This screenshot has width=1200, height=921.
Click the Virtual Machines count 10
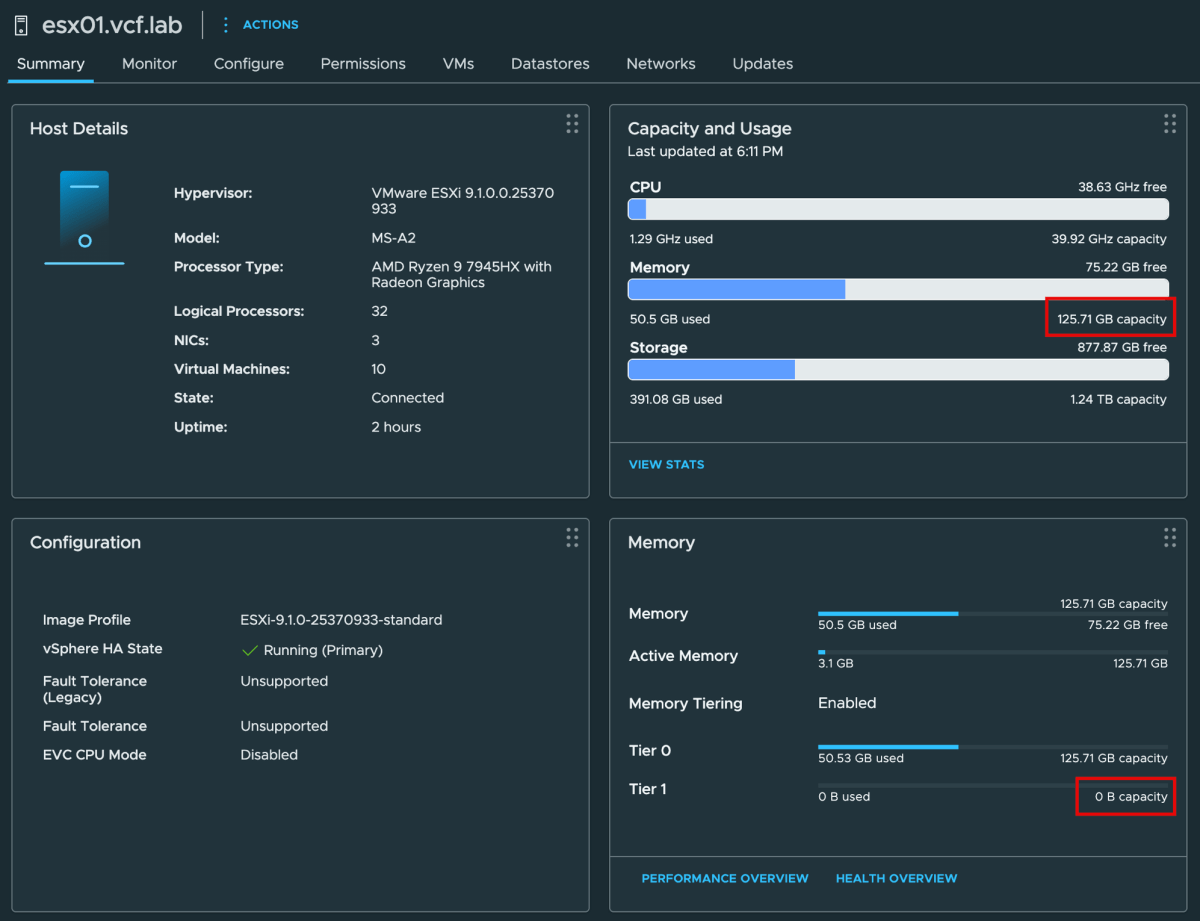point(378,369)
